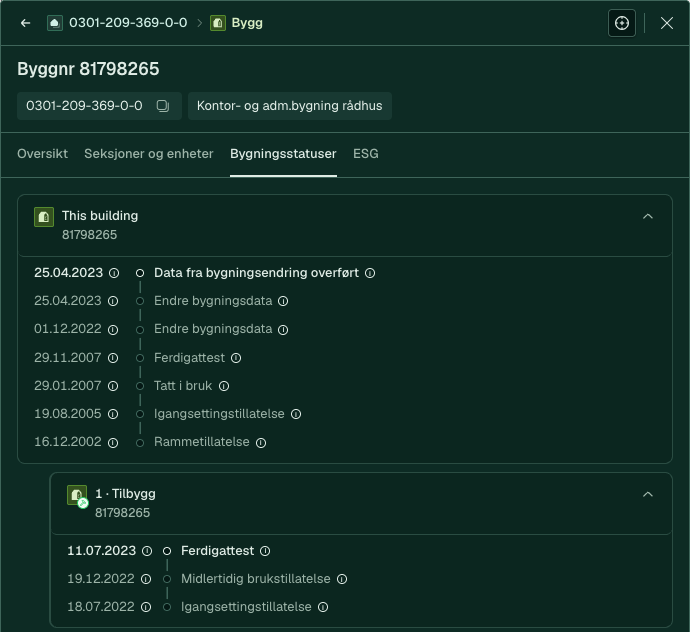Click info icon after Midlertidig brukstillatelse
The image size is (690, 632).
[x=342, y=579]
